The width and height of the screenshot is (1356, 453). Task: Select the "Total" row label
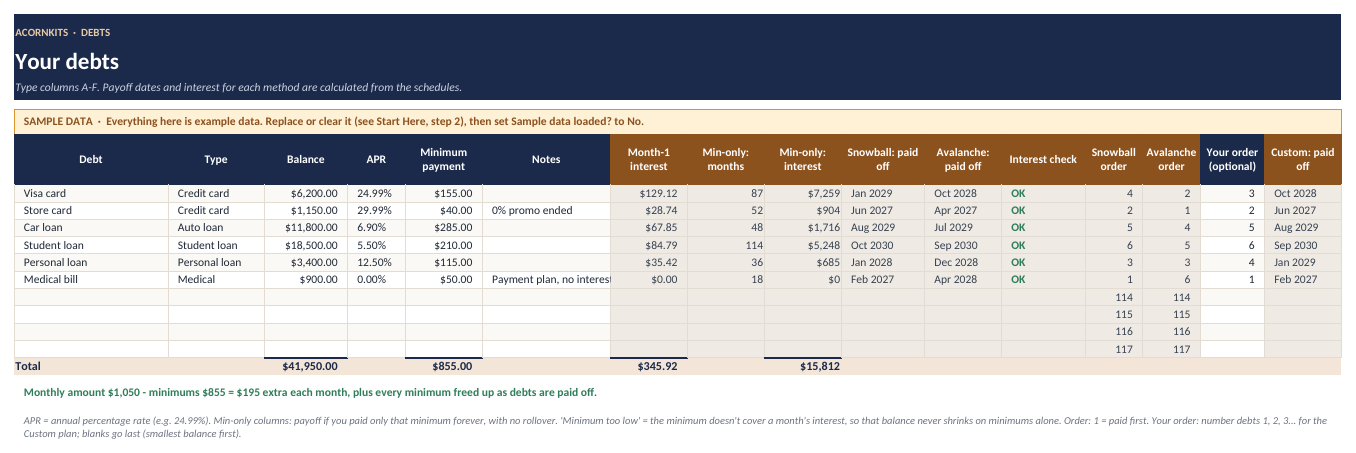[28, 367]
